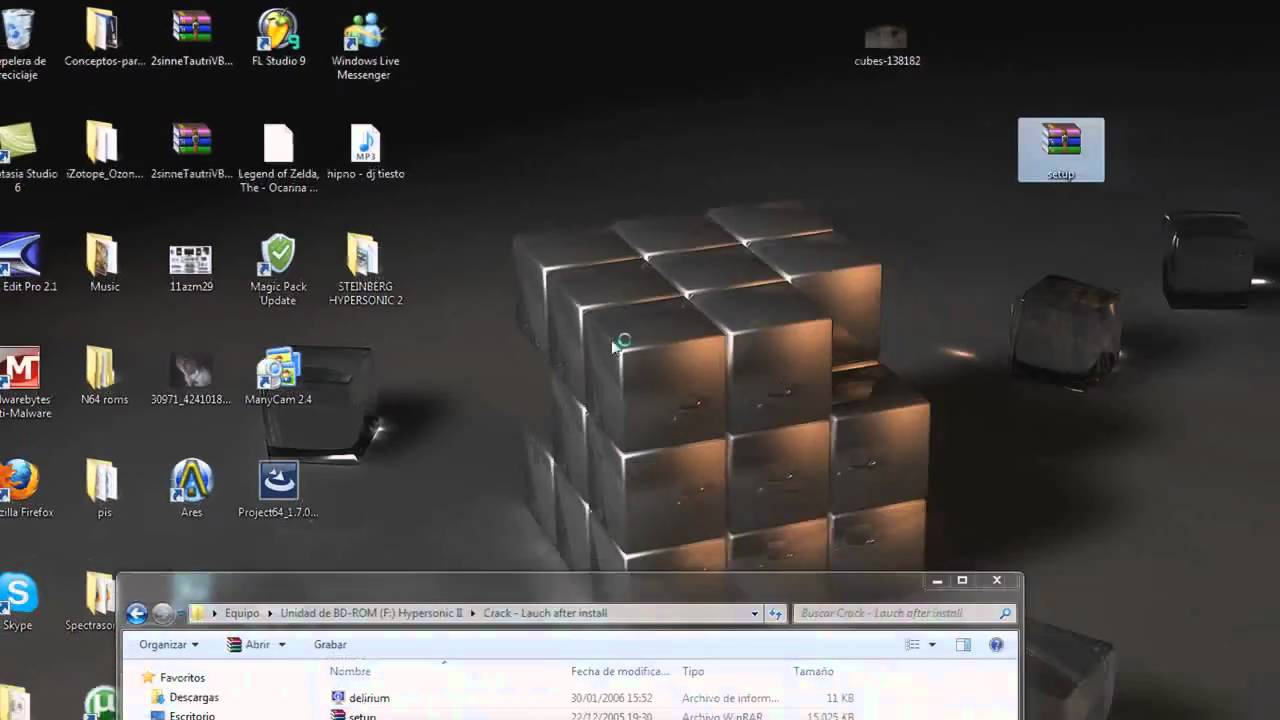Go to Unidad de BD-ROM (F:) breadcrumb

371,613
